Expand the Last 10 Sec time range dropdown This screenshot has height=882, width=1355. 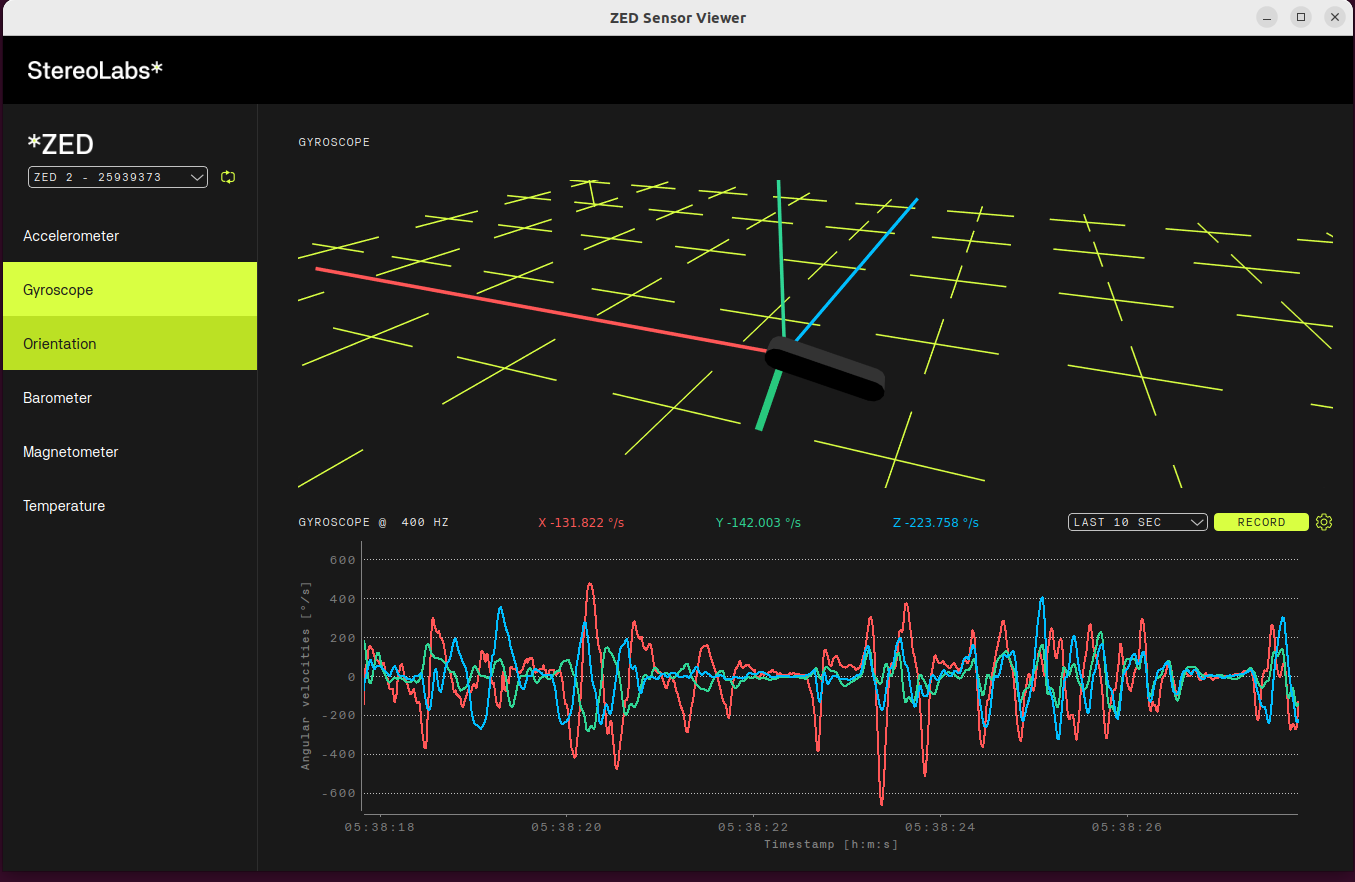(1137, 522)
